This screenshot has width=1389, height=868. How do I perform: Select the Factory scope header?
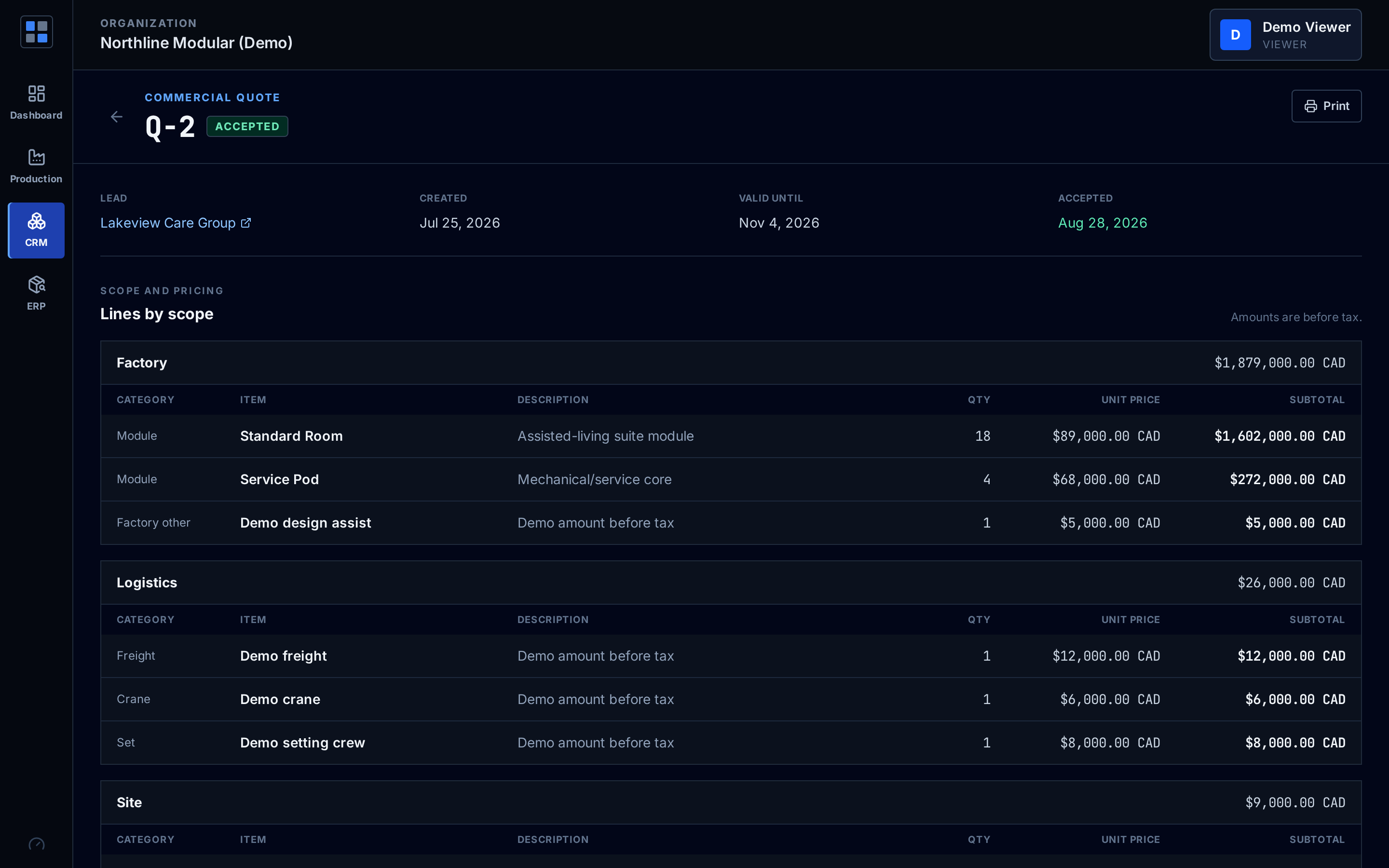point(731,363)
